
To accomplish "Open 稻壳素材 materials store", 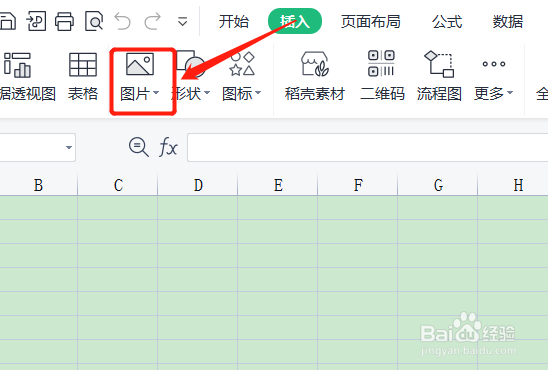I will [315, 77].
